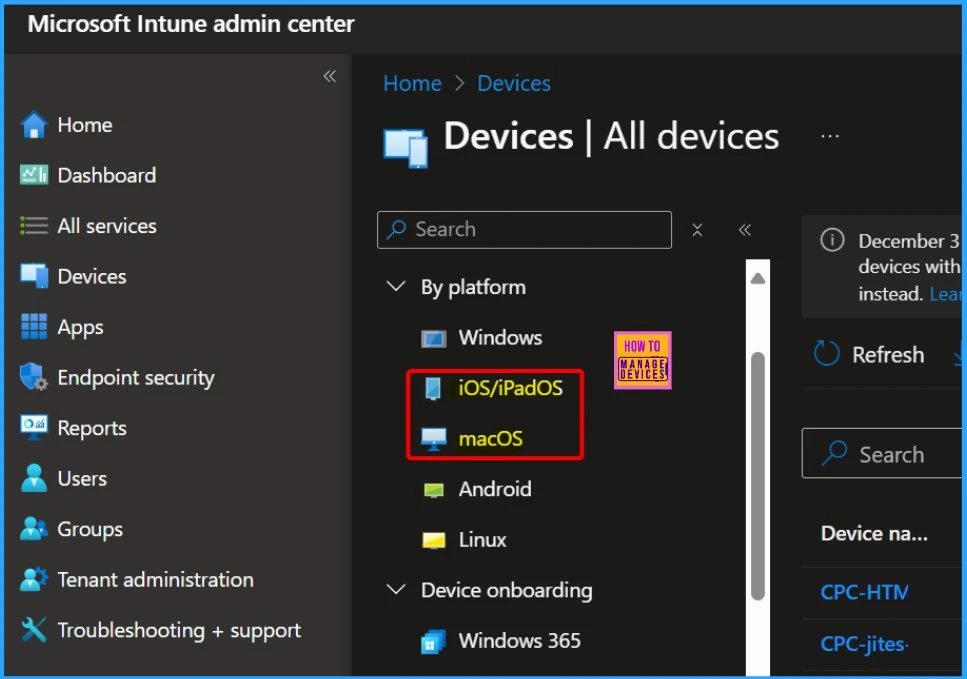
Task: Click the device list Search field
Action: [x=882, y=454]
